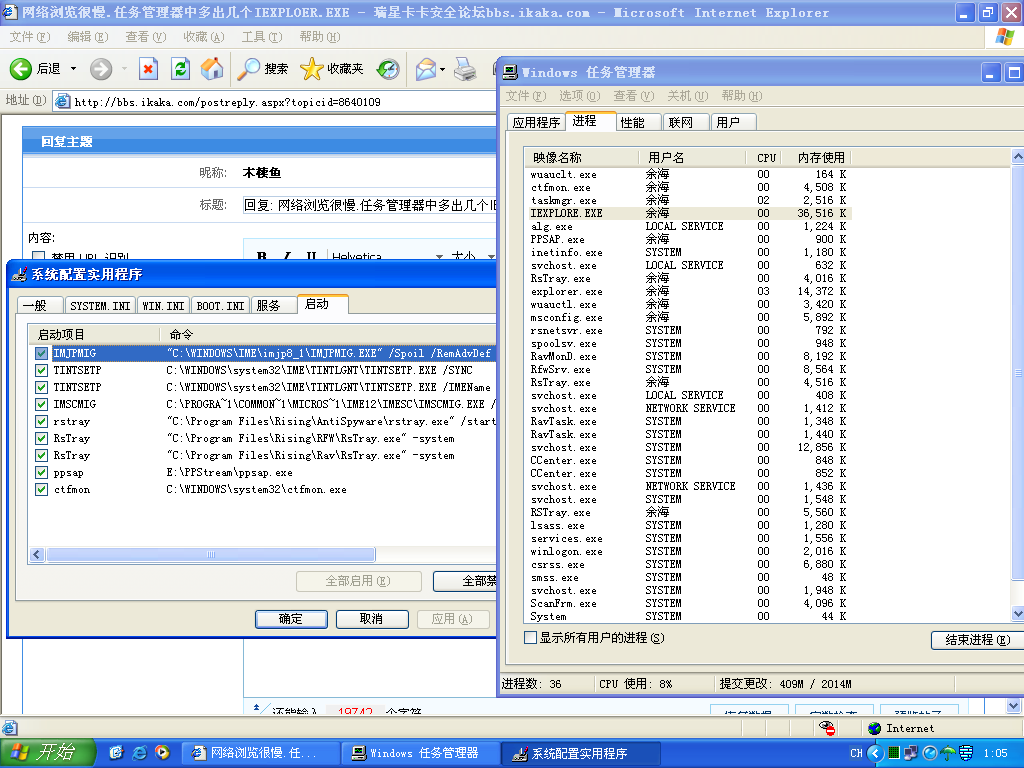Click popup blocker status bar icon
Image resolution: width=1024 pixels, height=768 pixels.
[x=827, y=728]
